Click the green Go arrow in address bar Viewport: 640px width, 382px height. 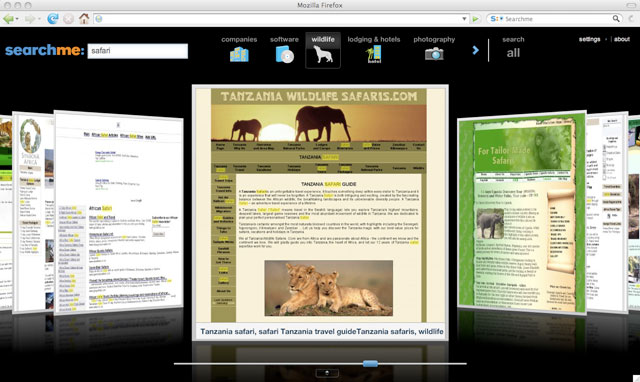(x=476, y=19)
